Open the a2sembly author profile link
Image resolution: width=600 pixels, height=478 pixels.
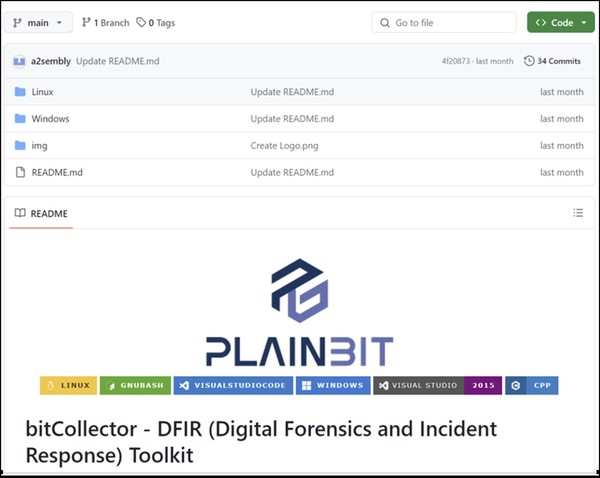tap(50, 61)
